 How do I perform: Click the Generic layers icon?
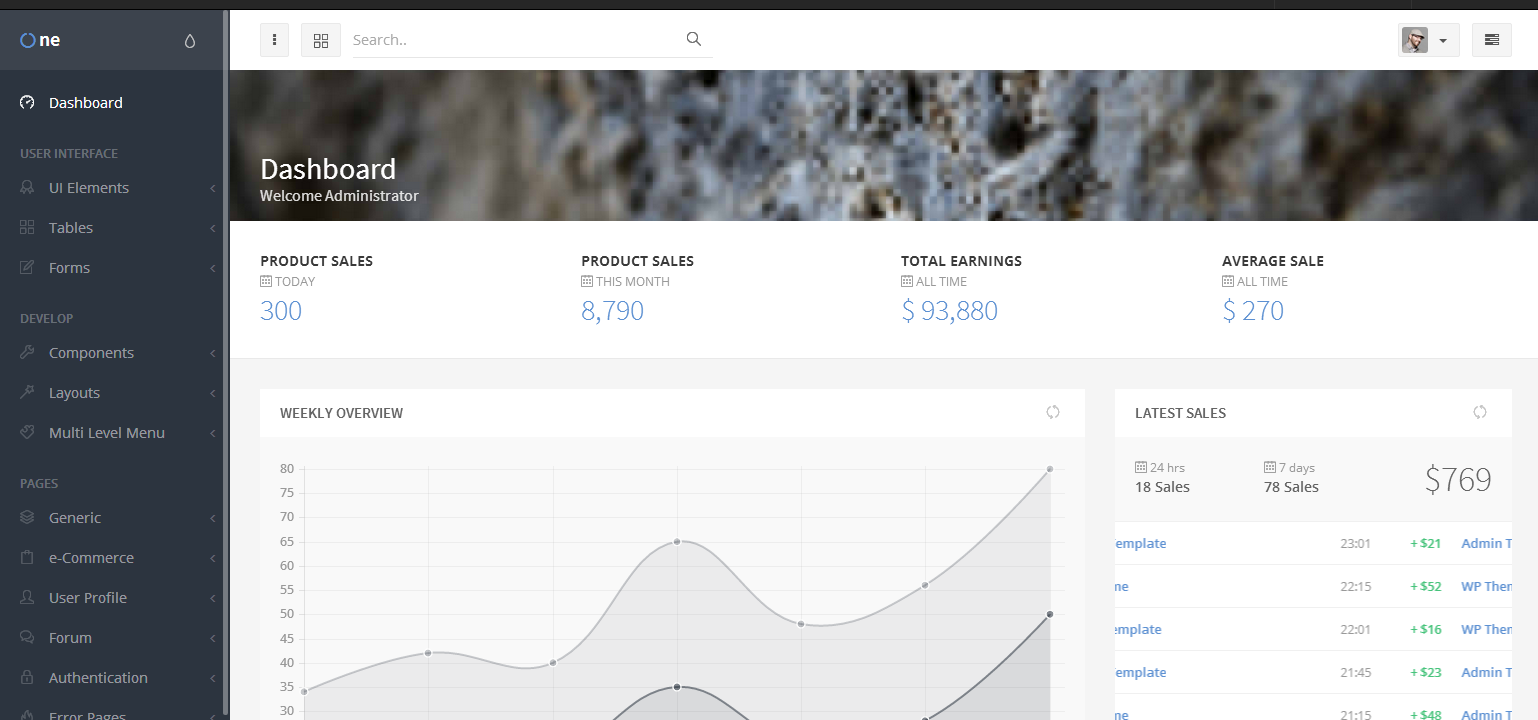tap(27, 518)
